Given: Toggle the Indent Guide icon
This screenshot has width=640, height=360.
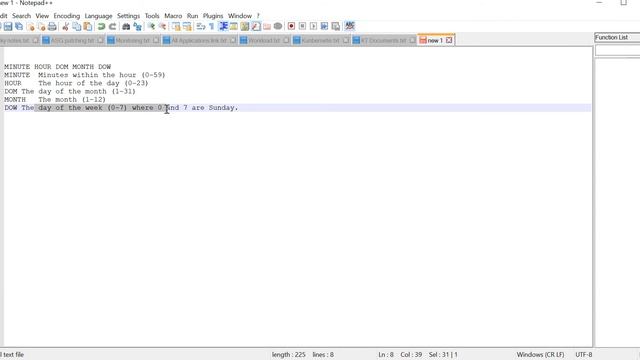Looking at the screenshot, I should (x=223, y=27).
